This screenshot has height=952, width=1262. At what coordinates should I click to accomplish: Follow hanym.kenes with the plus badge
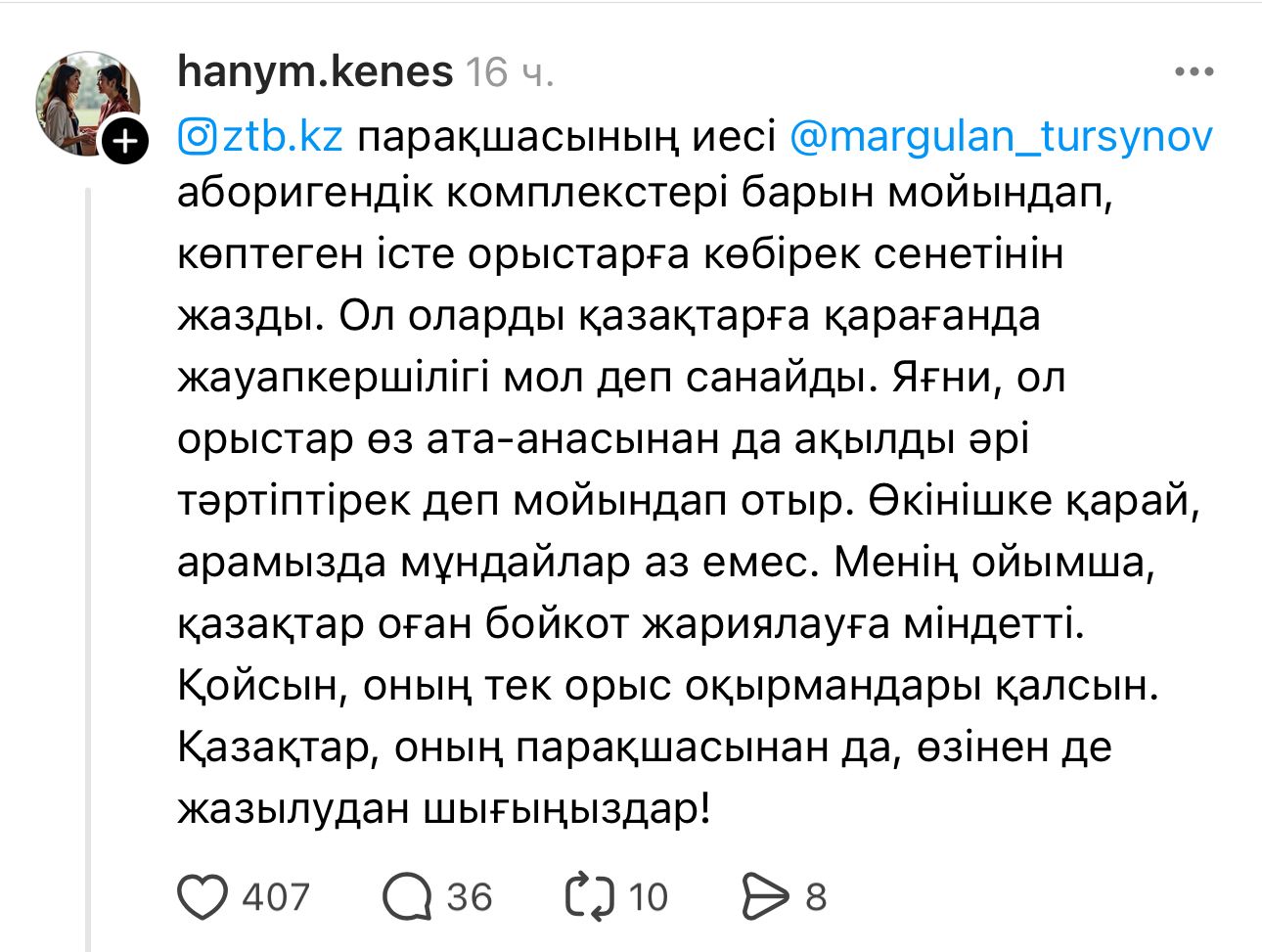click(x=125, y=142)
